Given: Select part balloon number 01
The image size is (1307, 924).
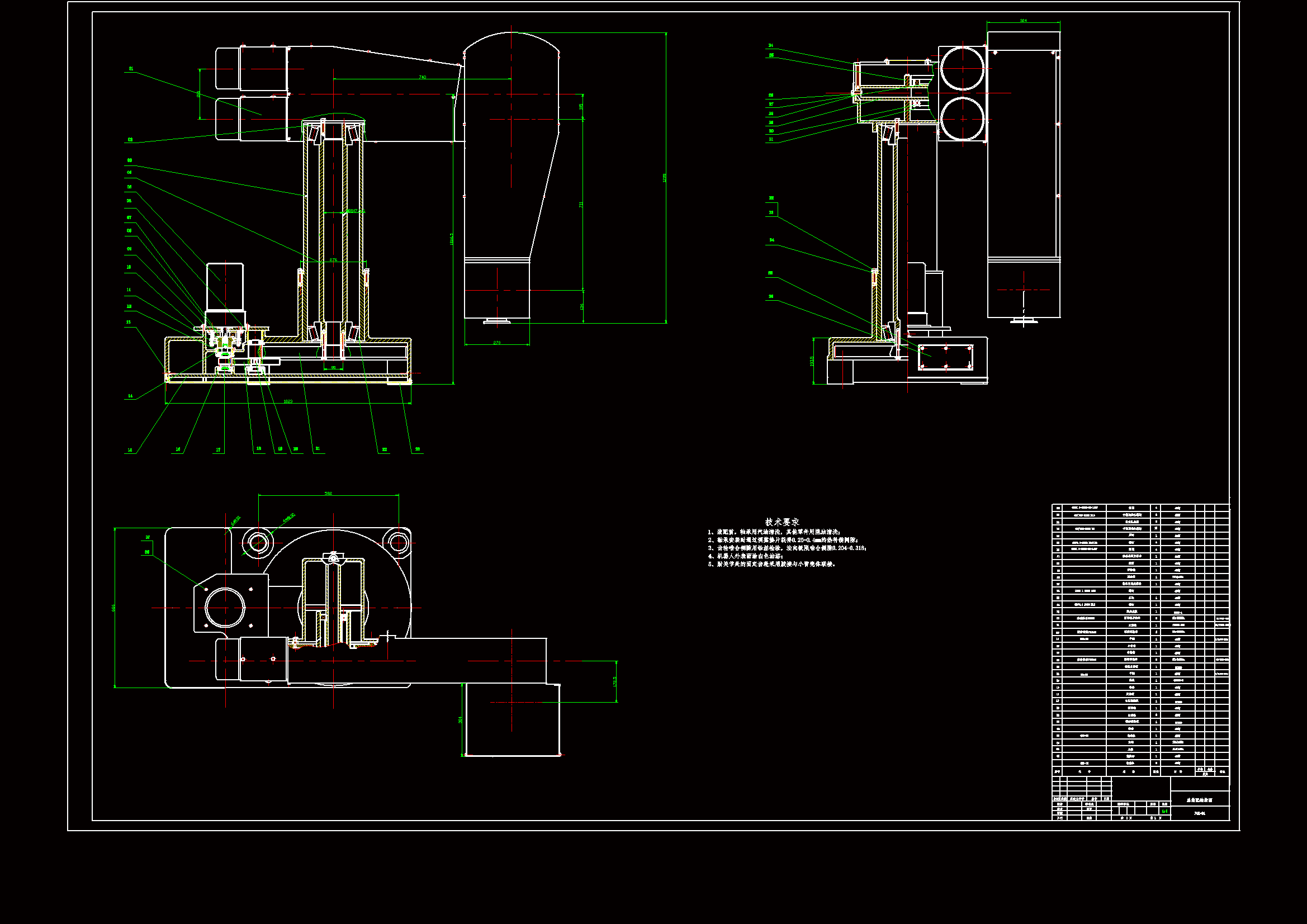Looking at the screenshot, I should pyautogui.click(x=131, y=69).
